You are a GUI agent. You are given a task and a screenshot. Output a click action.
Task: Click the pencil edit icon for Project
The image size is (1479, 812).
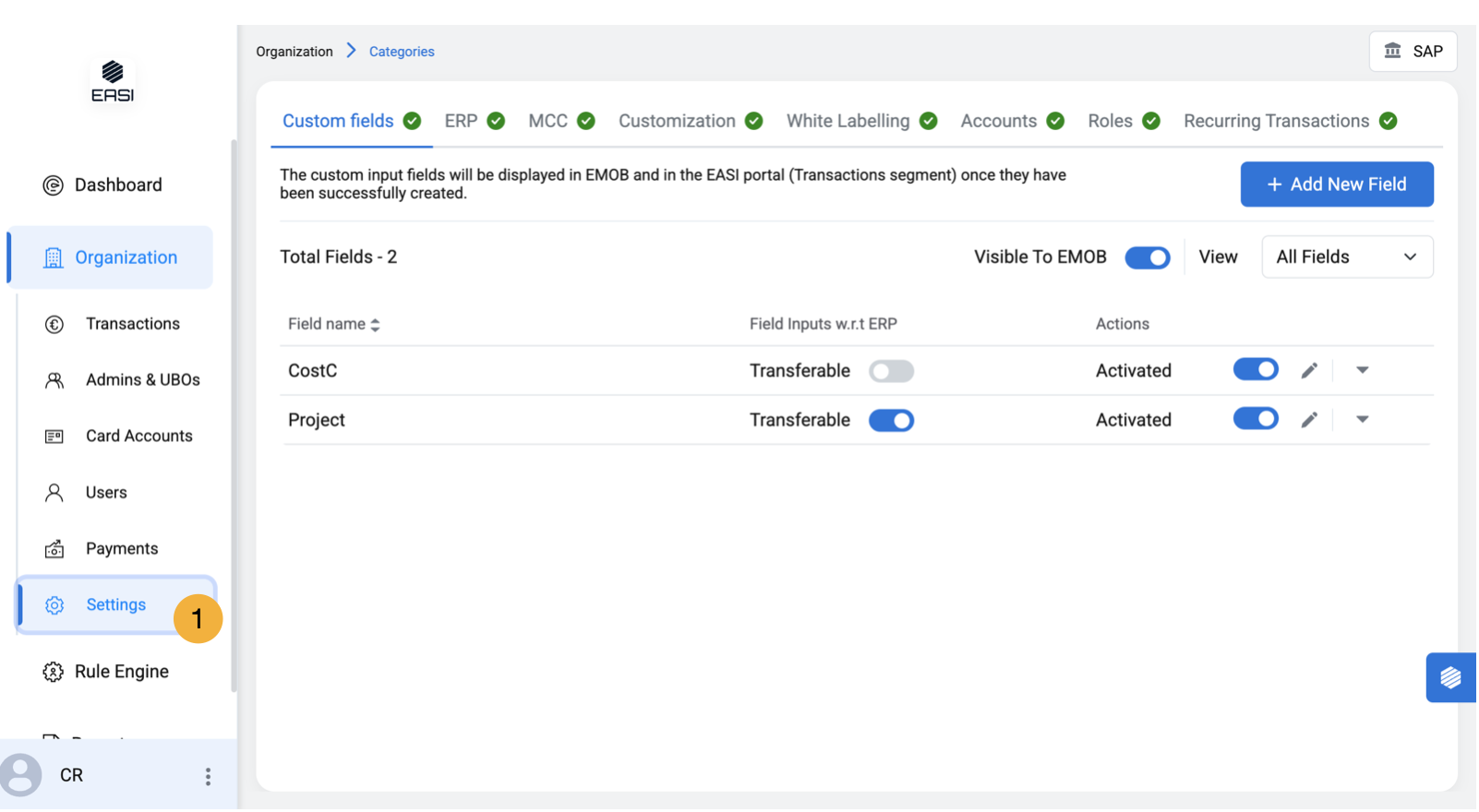click(x=1310, y=421)
